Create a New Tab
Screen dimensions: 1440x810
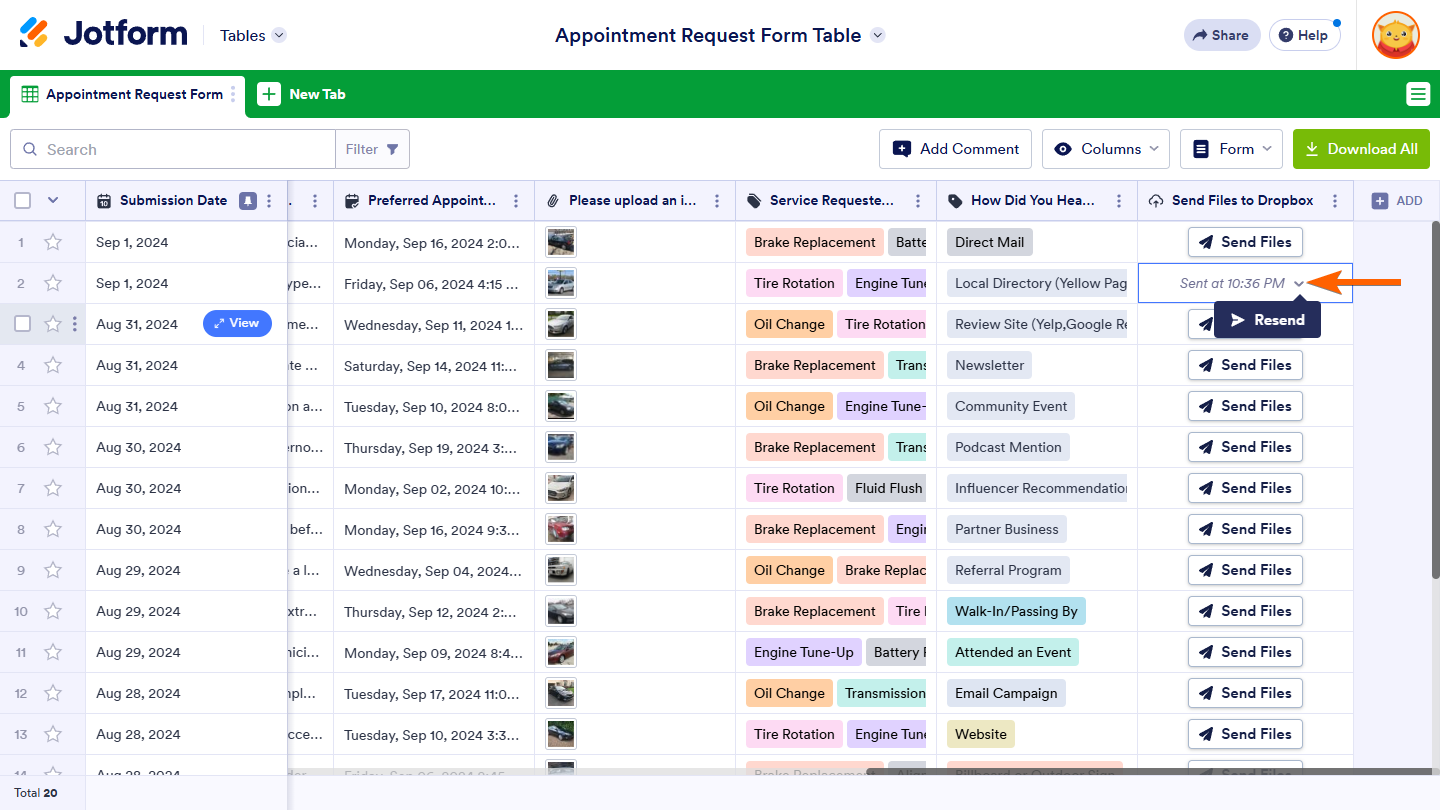pyautogui.click(x=302, y=94)
